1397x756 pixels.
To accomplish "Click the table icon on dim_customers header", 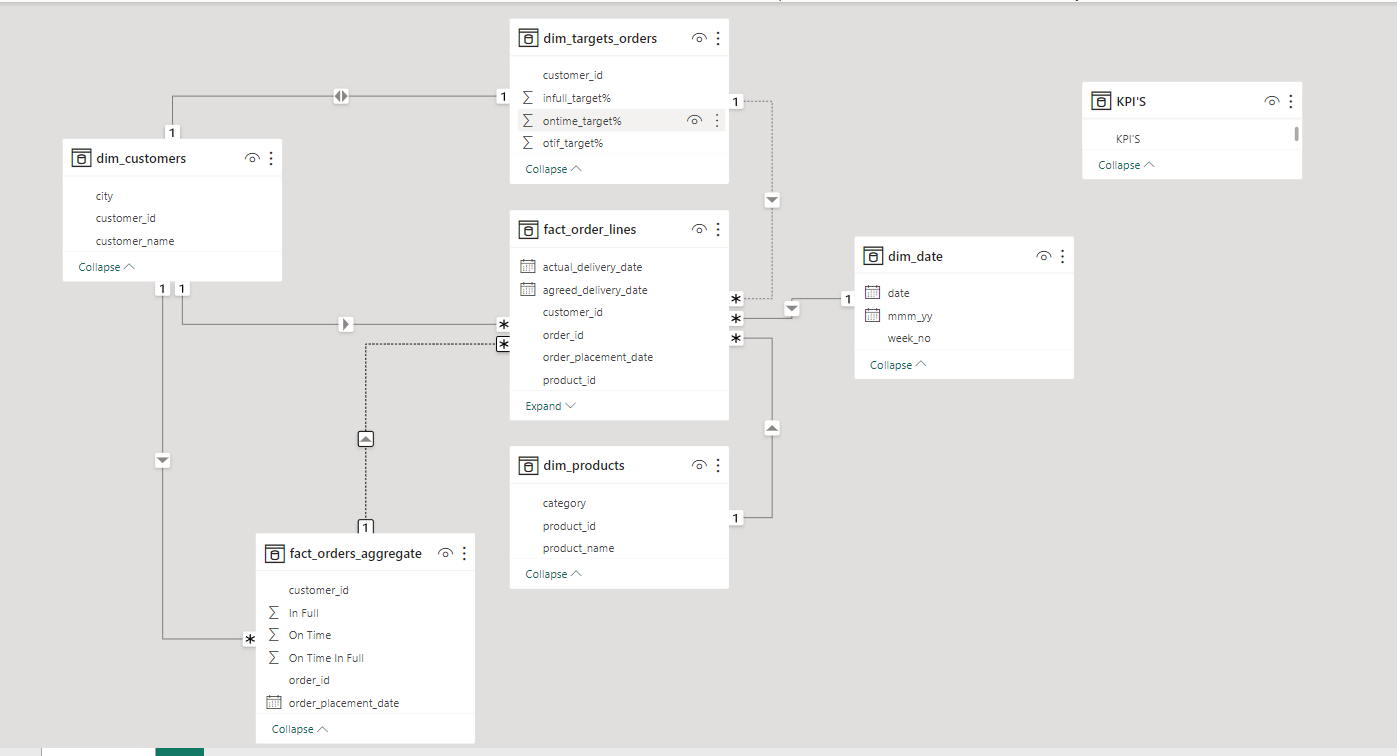I will [x=81, y=157].
